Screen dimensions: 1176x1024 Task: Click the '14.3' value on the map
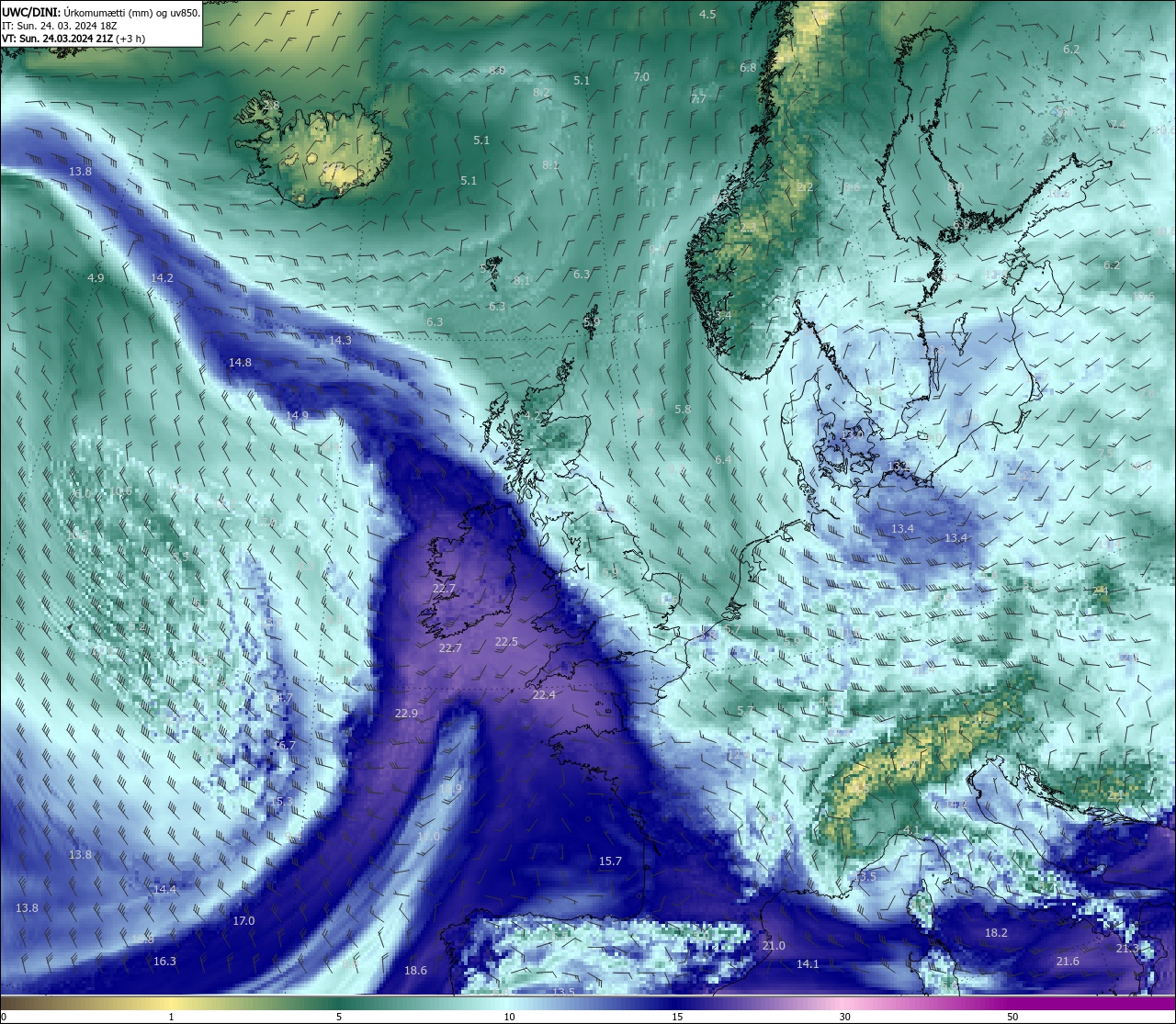tap(340, 340)
